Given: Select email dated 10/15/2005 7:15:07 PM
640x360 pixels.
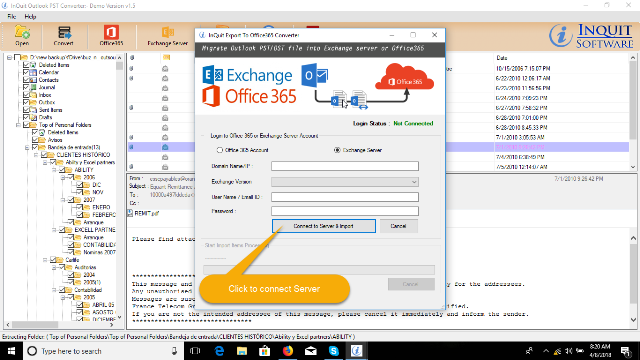Looking at the screenshot, I should coord(523,68).
